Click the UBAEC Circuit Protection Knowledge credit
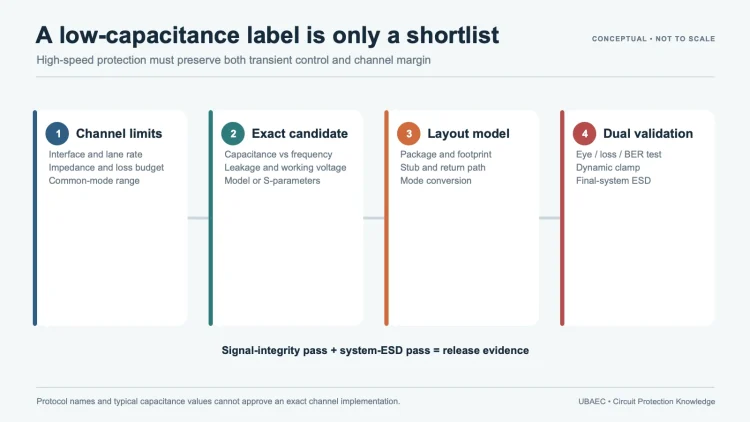750x422 pixels. pos(647,401)
